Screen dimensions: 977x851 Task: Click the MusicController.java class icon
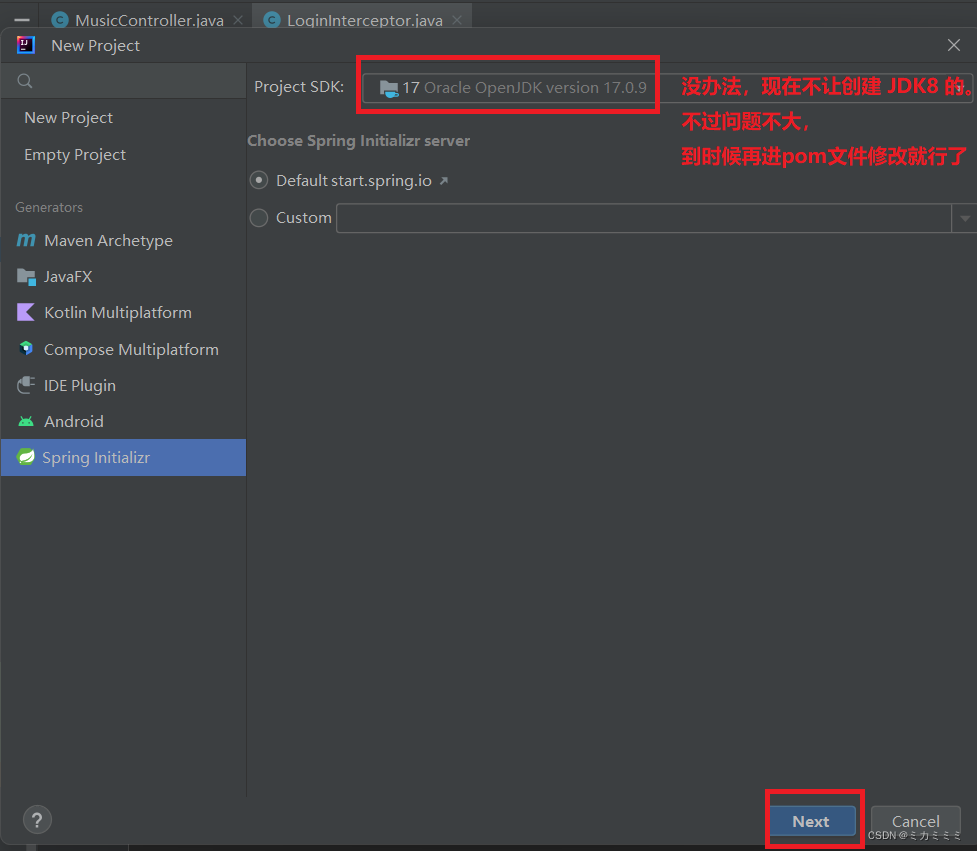coord(60,21)
